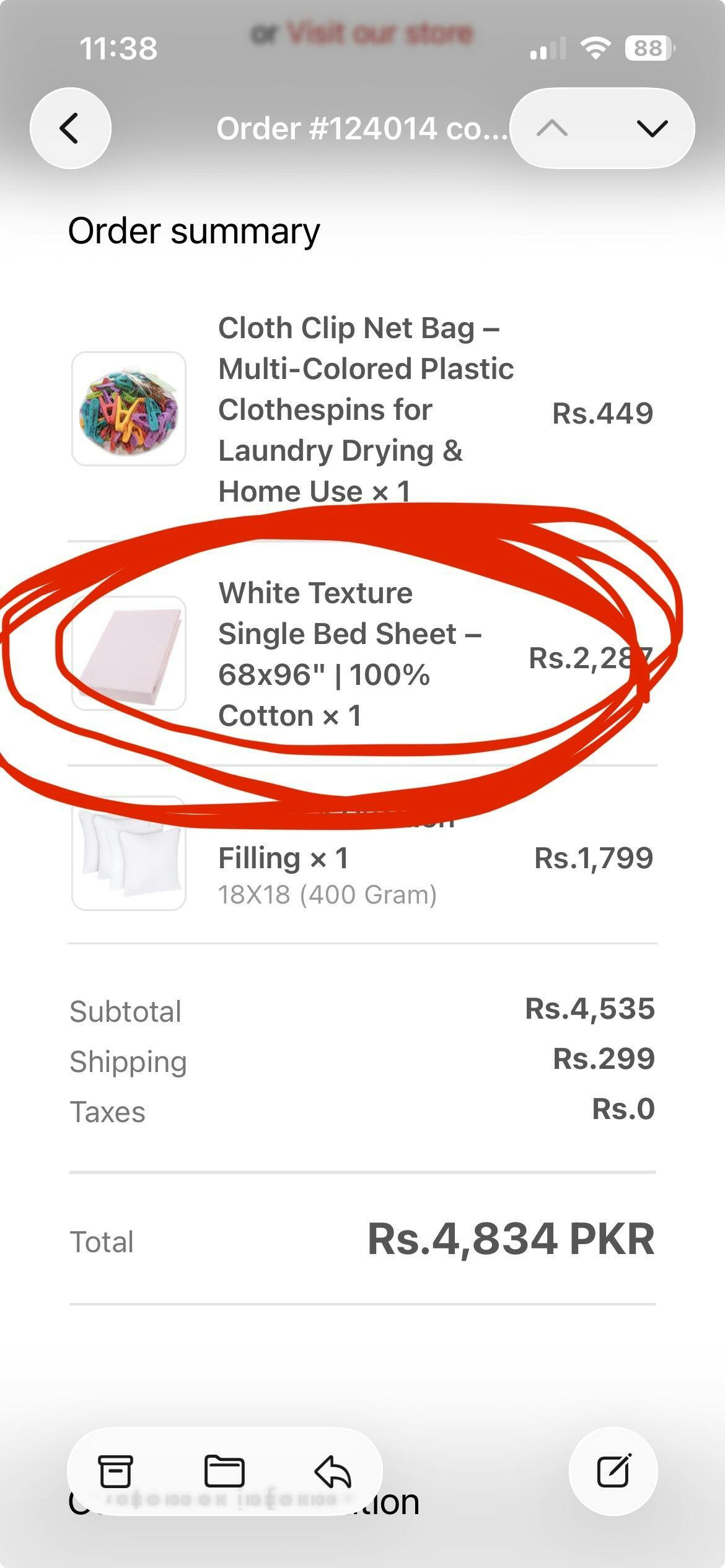Reply using the curved arrow icon
Image resolution: width=725 pixels, height=1568 pixels.
coord(333,1471)
